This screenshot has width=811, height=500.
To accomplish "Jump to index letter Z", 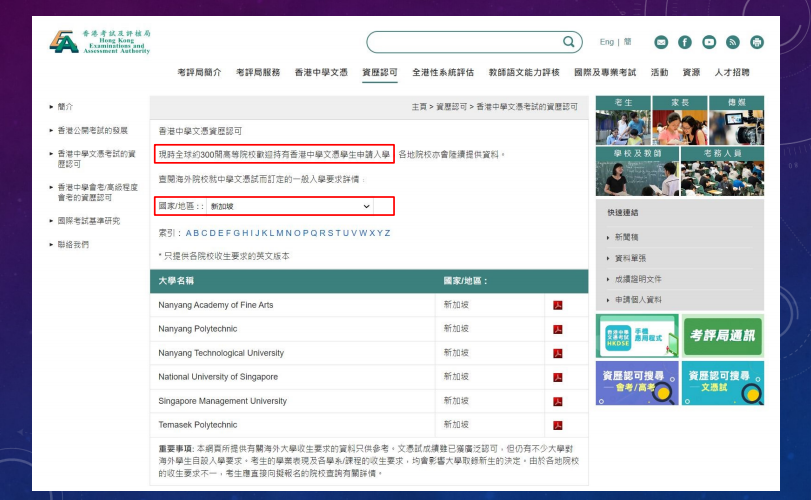I will pos(387,233).
